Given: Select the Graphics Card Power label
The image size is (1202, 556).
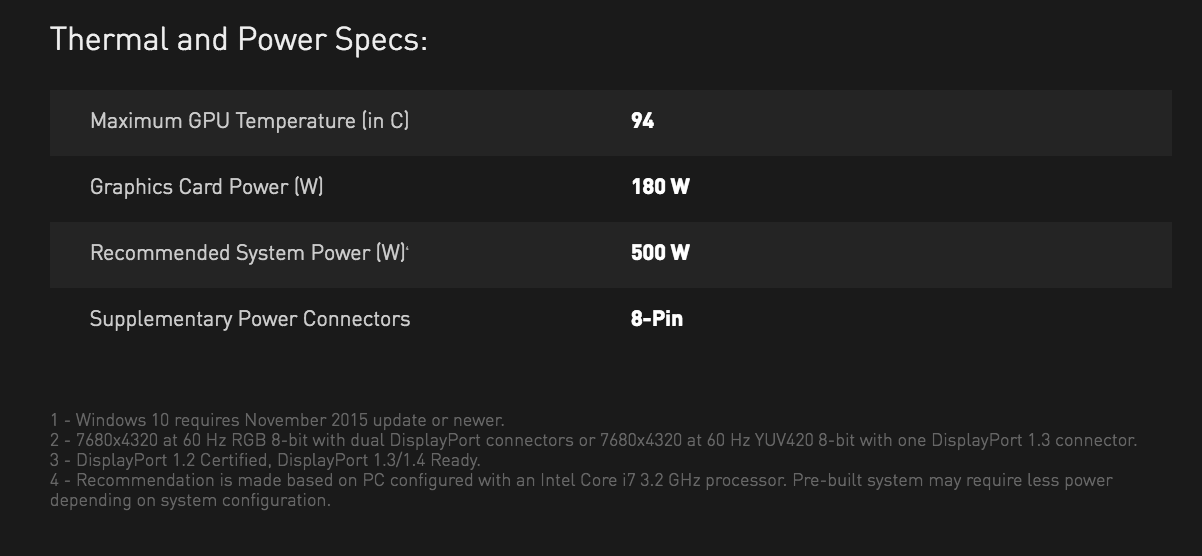Looking at the screenshot, I should point(206,187).
